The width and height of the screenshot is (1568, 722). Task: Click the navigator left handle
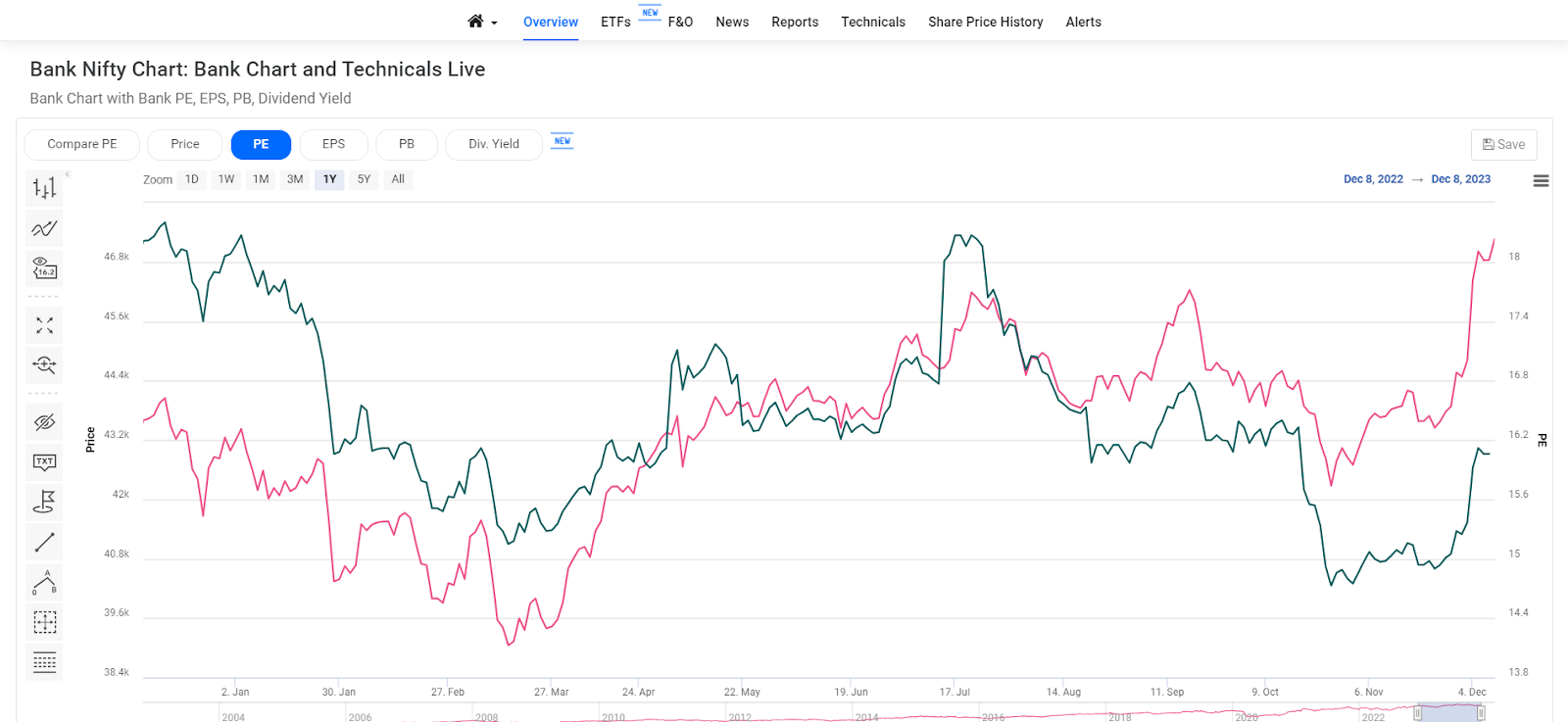coord(1417,713)
